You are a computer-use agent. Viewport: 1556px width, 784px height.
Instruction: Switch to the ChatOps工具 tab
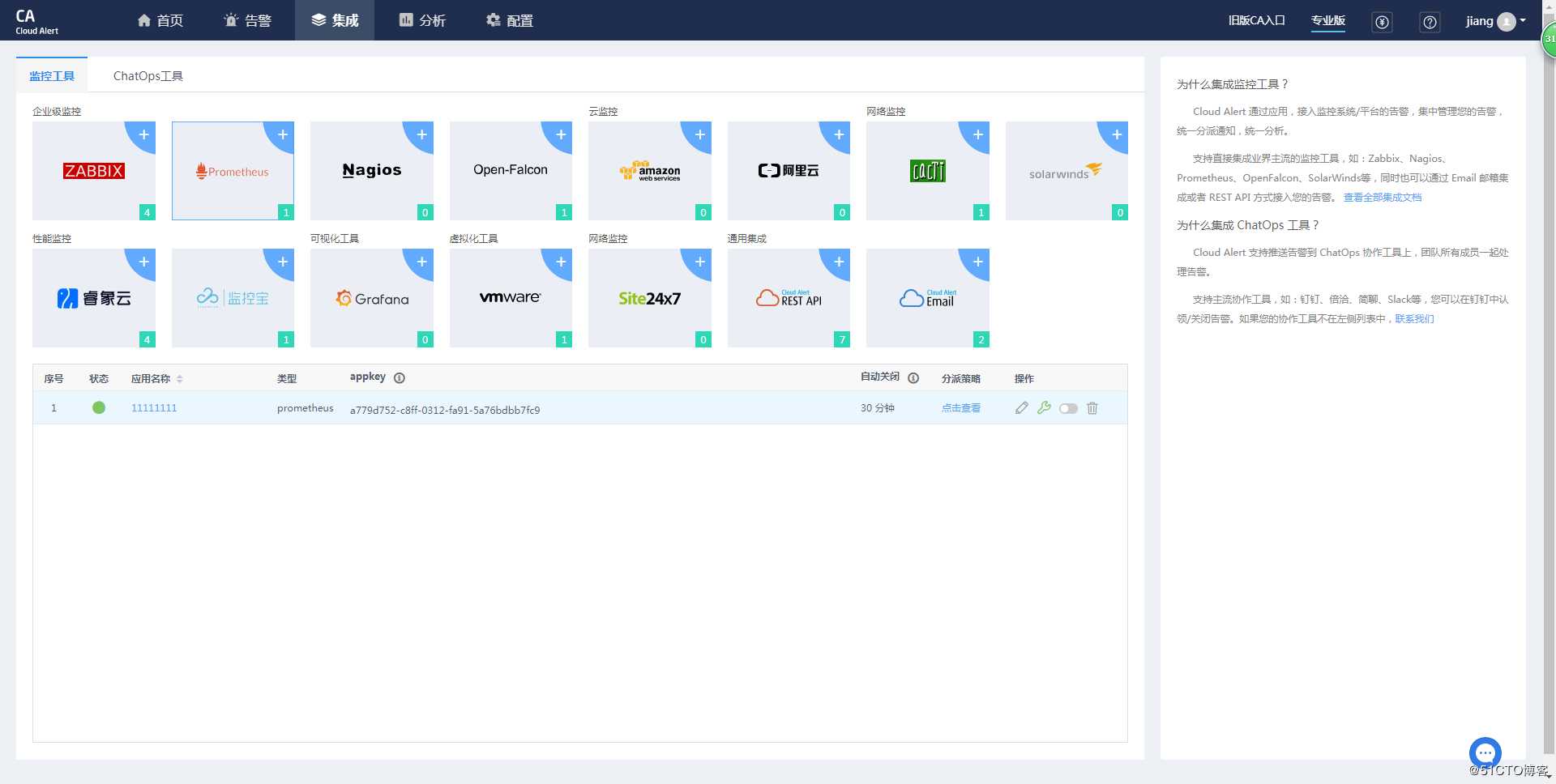[147, 75]
